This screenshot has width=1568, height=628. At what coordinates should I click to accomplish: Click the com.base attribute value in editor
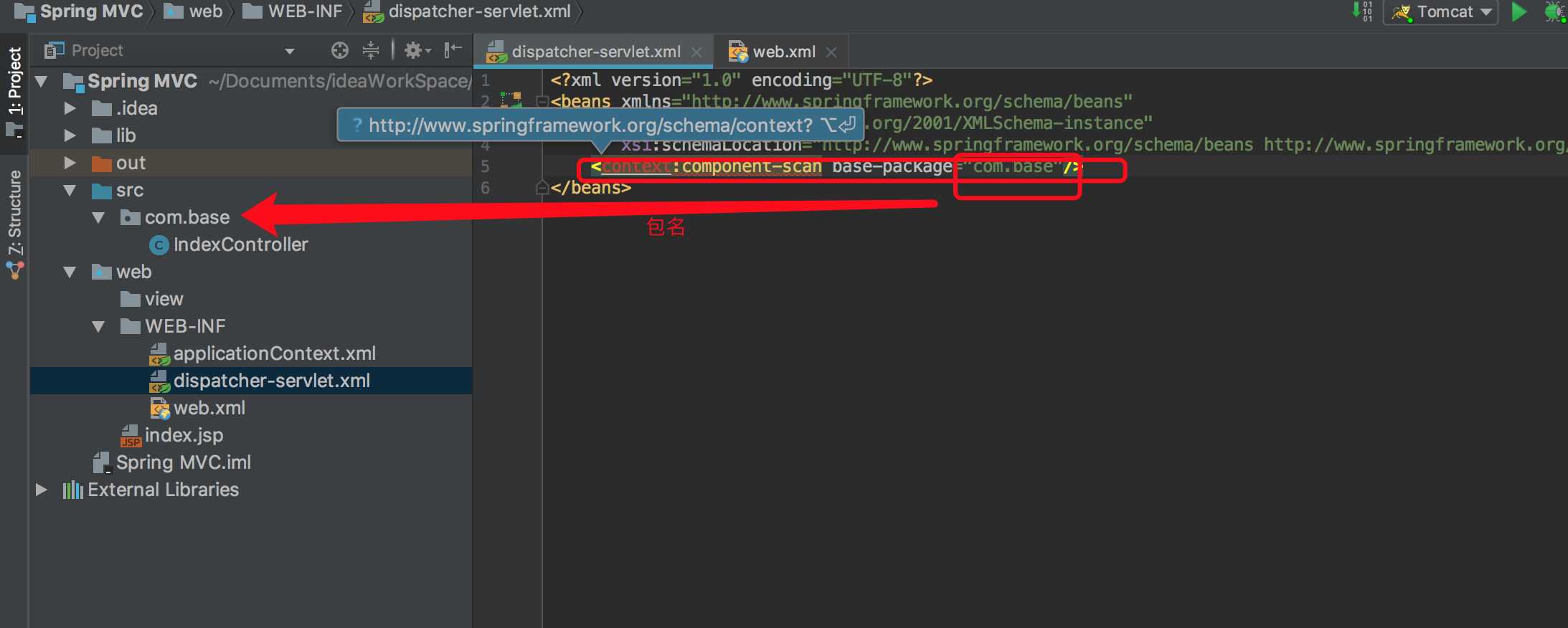coord(1012,166)
